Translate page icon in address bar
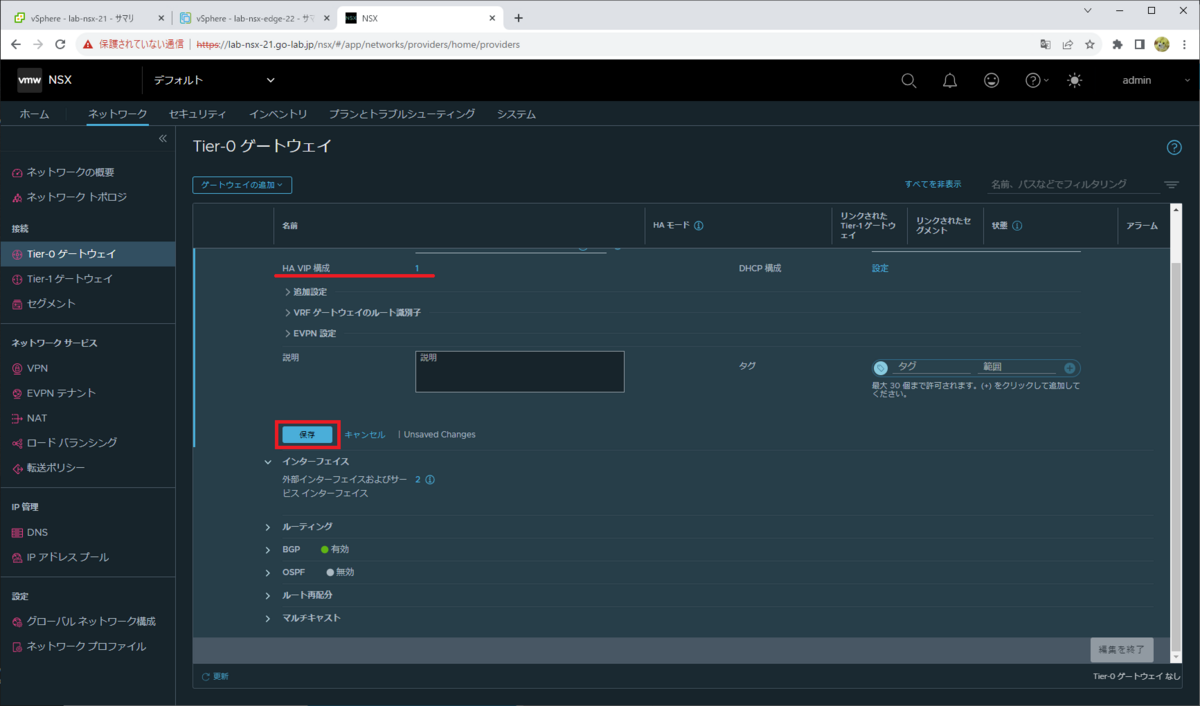 [x=1045, y=44]
